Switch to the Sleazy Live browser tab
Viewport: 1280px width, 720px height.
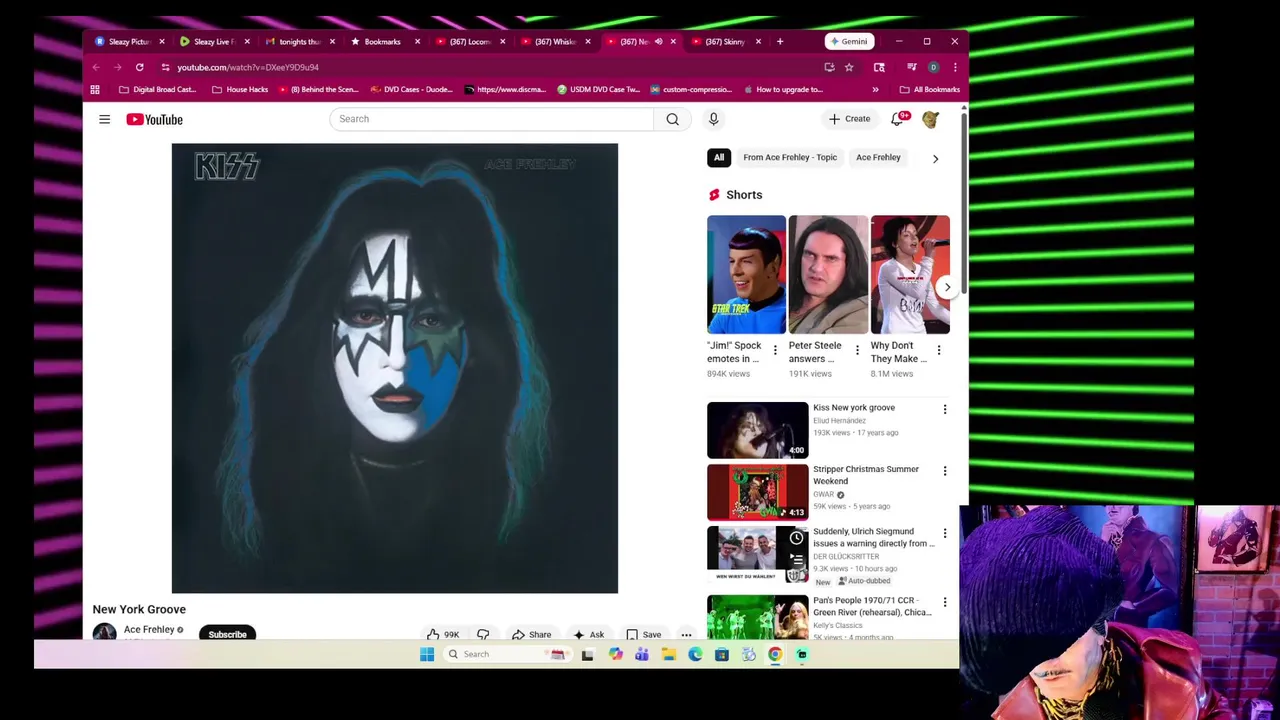tap(213, 41)
